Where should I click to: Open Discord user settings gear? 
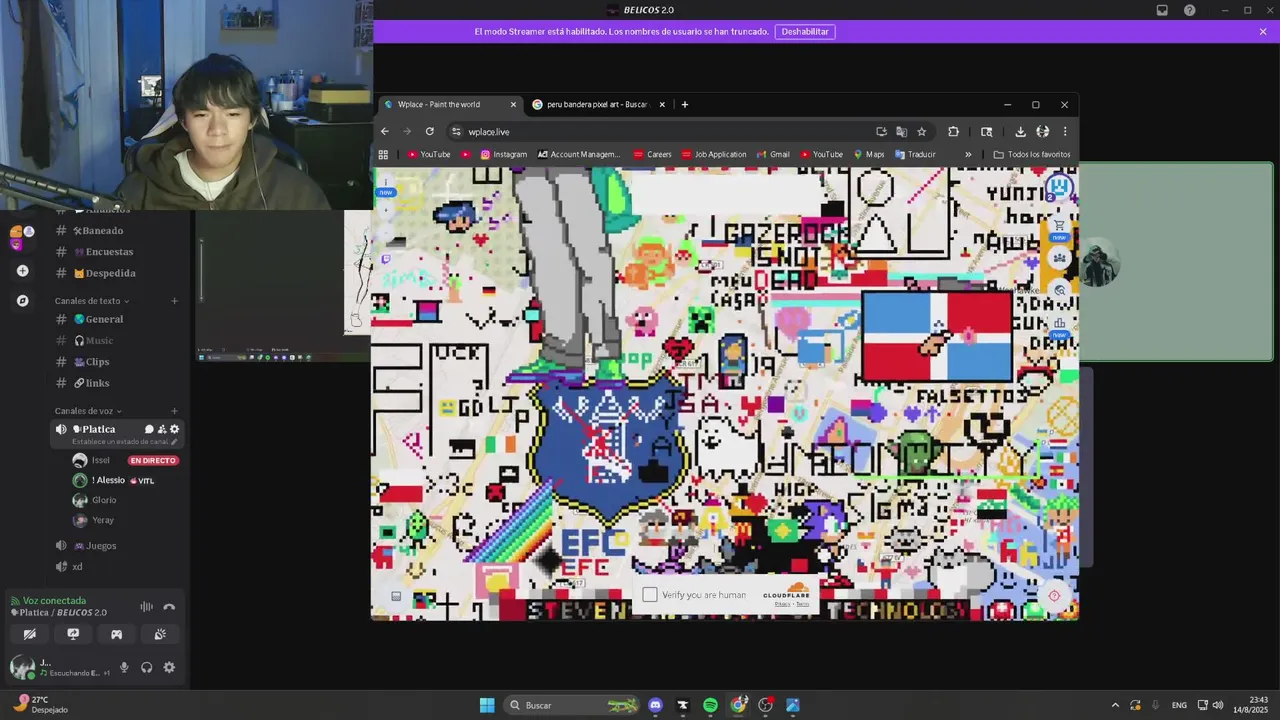point(169,667)
